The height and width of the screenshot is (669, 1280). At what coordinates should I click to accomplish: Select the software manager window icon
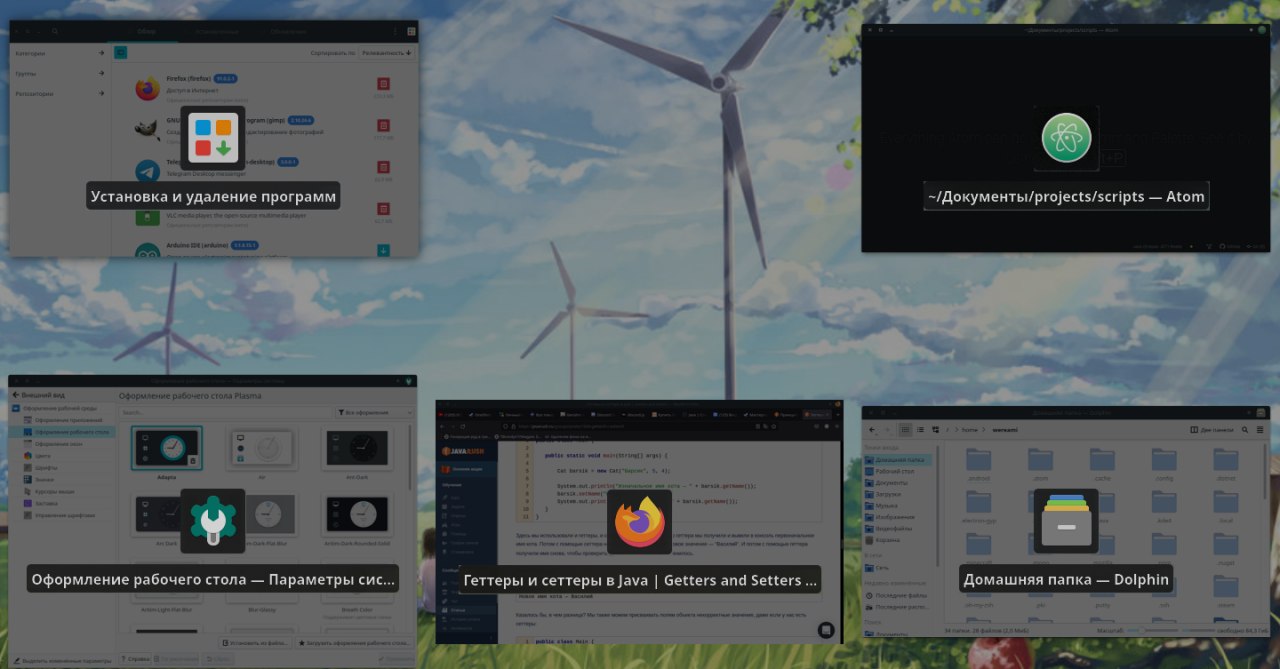(x=213, y=140)
